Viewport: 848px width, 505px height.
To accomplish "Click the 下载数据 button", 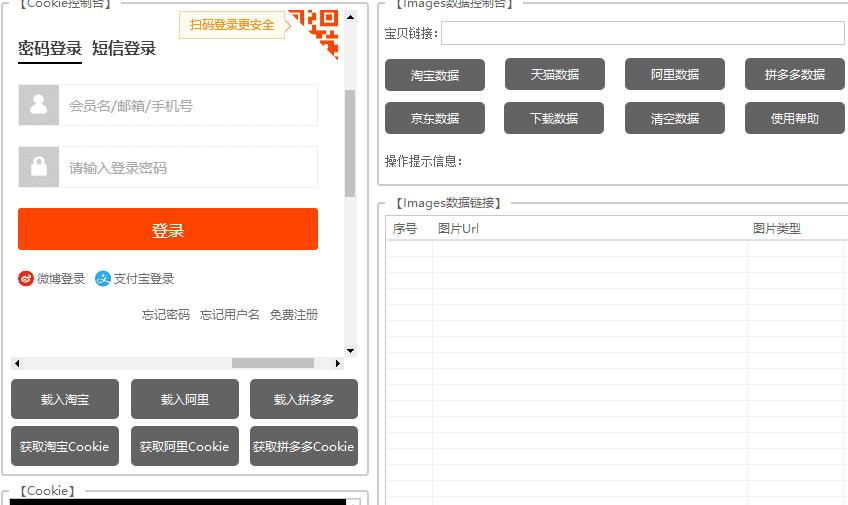I will [x=554, y=118].
